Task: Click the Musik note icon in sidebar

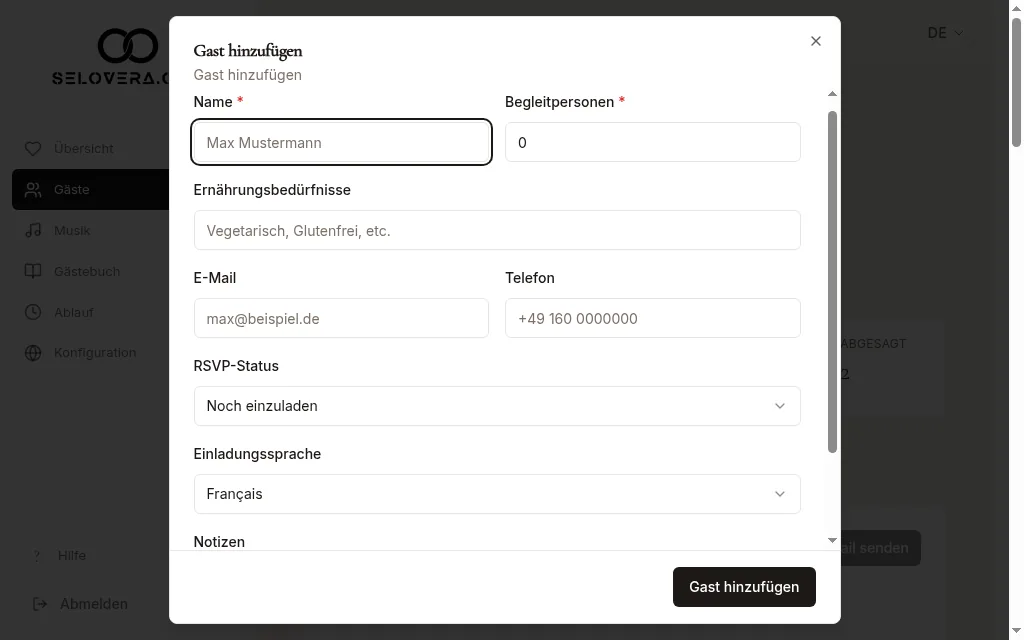Action: [33, 231]
